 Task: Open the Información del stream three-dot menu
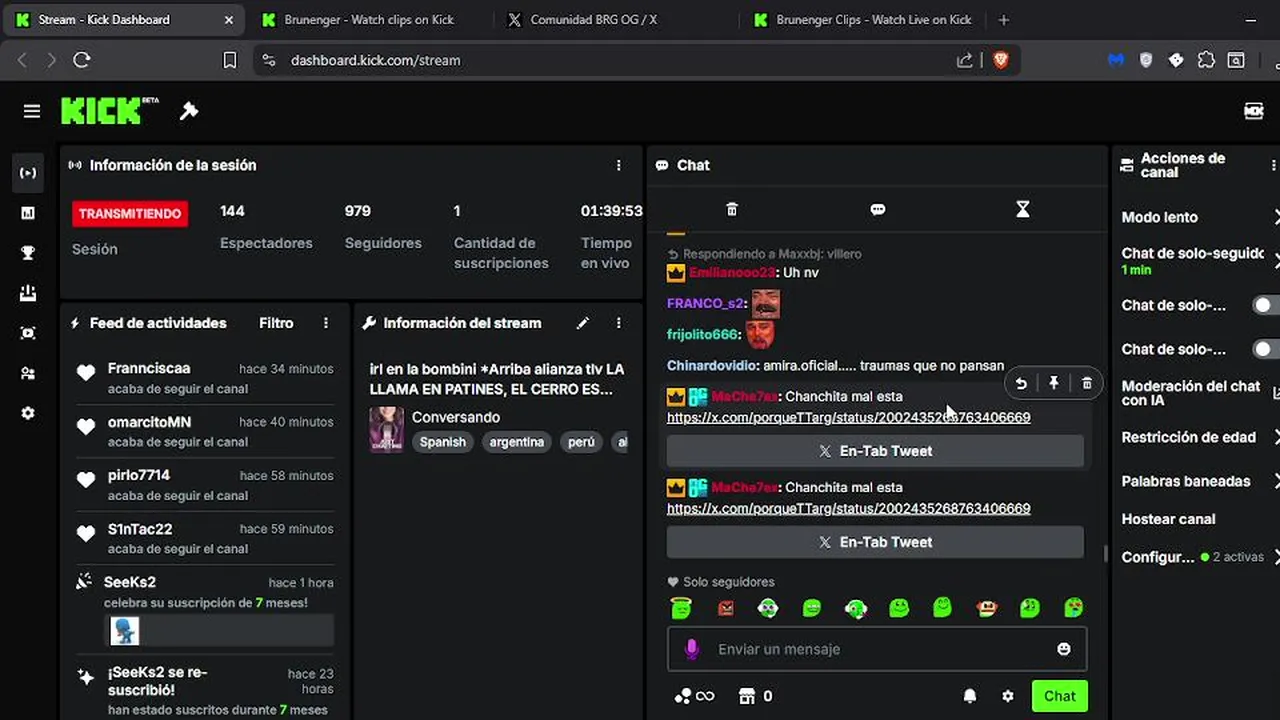618,323
